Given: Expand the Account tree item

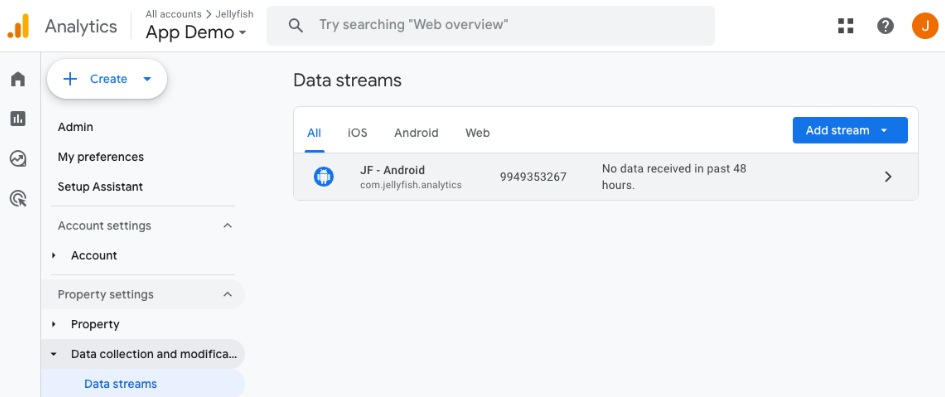Looking at the screenshot, I should [54, 255].
